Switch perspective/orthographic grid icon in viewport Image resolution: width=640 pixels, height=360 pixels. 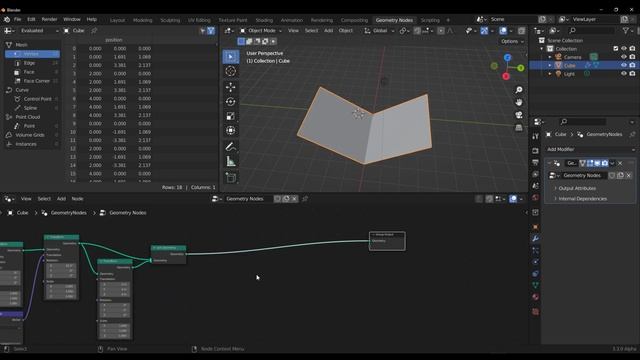pyautogui.click(x=518, y=128)
